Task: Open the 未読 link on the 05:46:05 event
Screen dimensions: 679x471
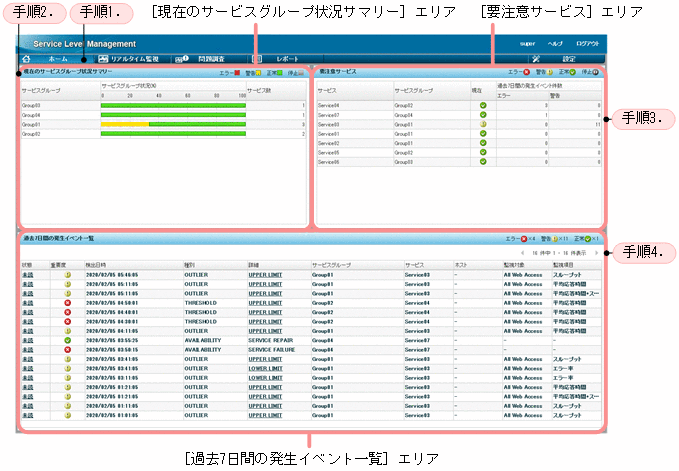Action: tap(28, 275)
